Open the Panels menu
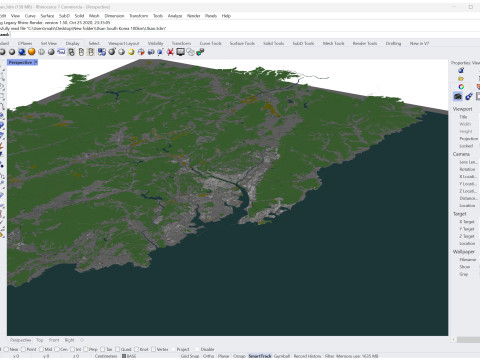 [211, 16]
